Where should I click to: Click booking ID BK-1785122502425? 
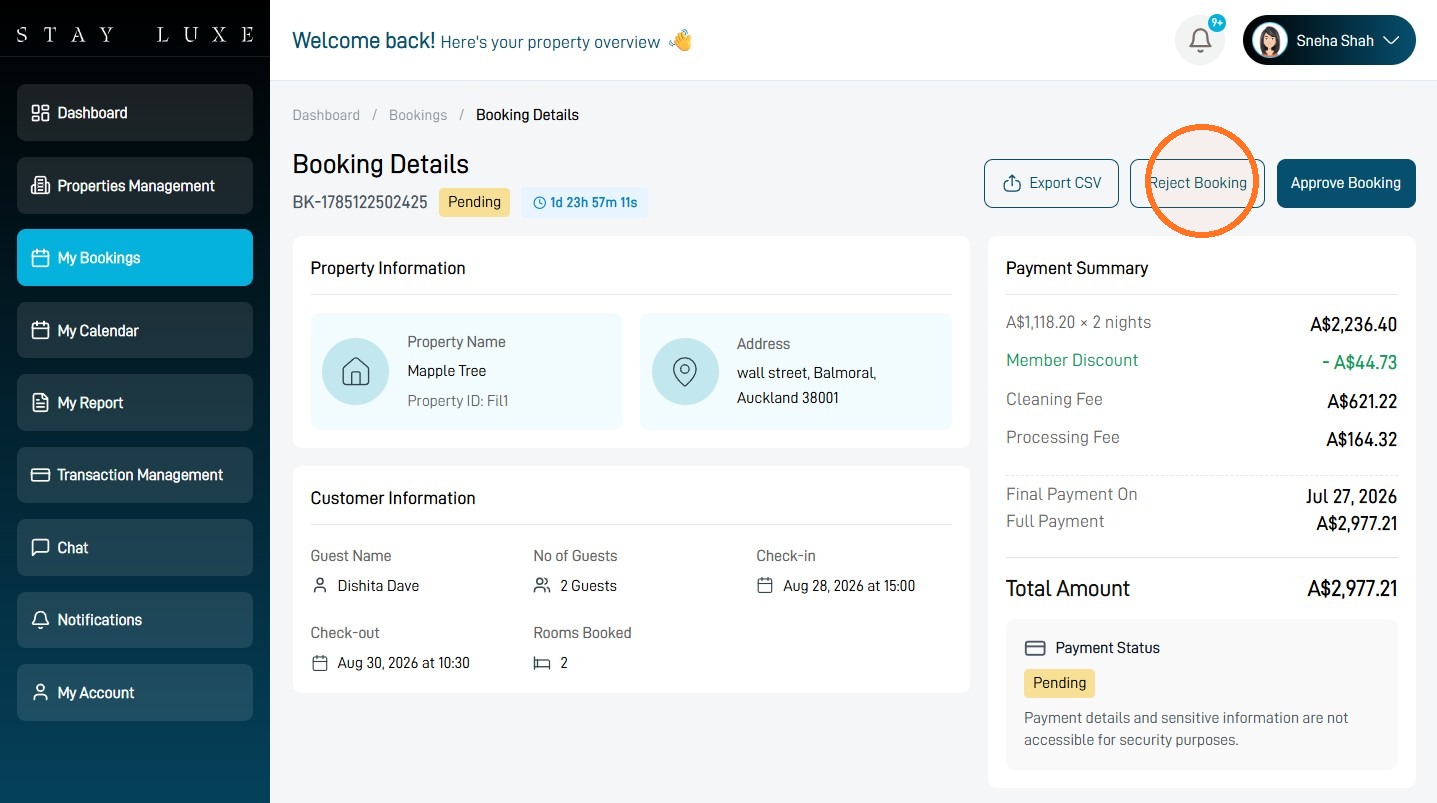(360, 202)
